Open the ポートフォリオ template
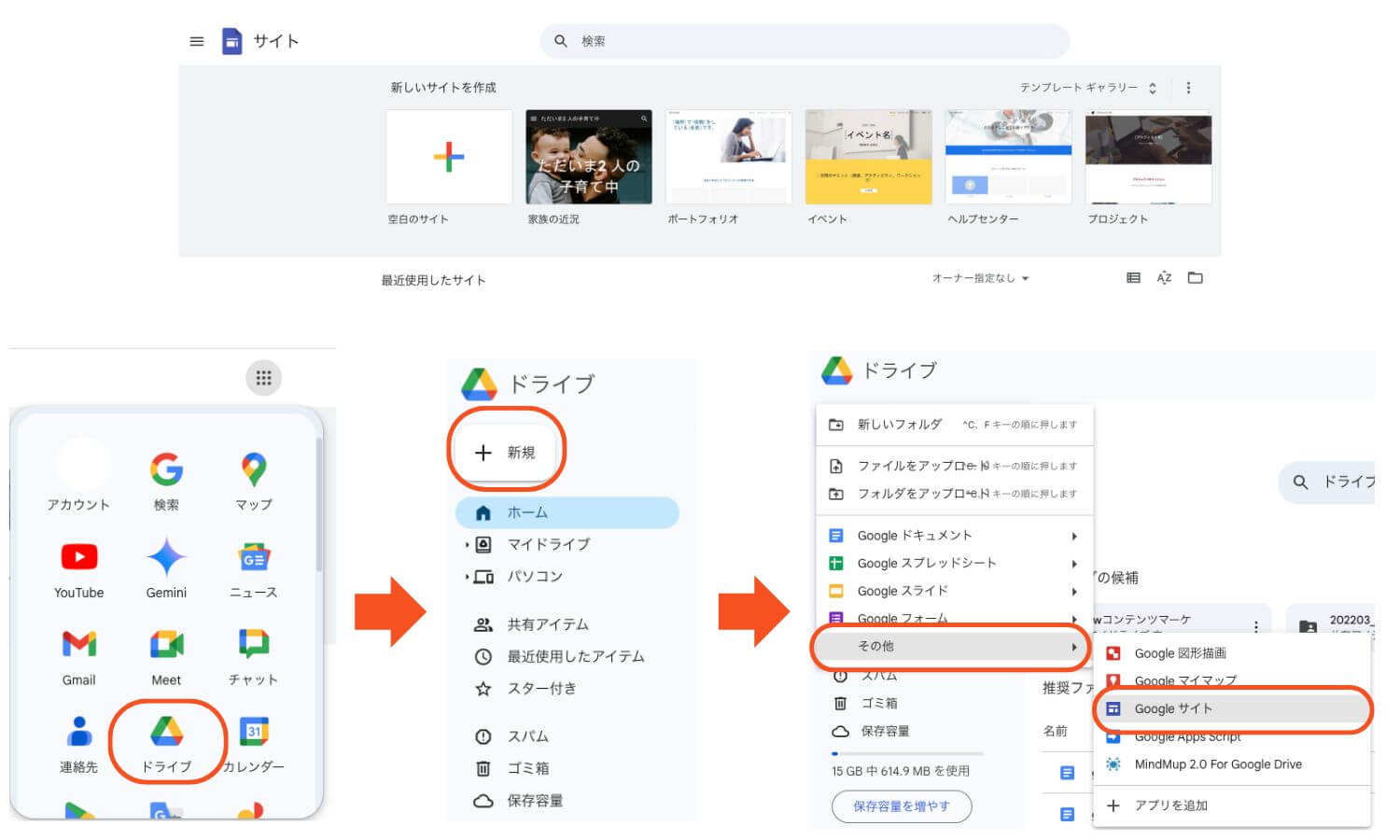This screenshot has height=840, width=1400. (x=729, y=157)
